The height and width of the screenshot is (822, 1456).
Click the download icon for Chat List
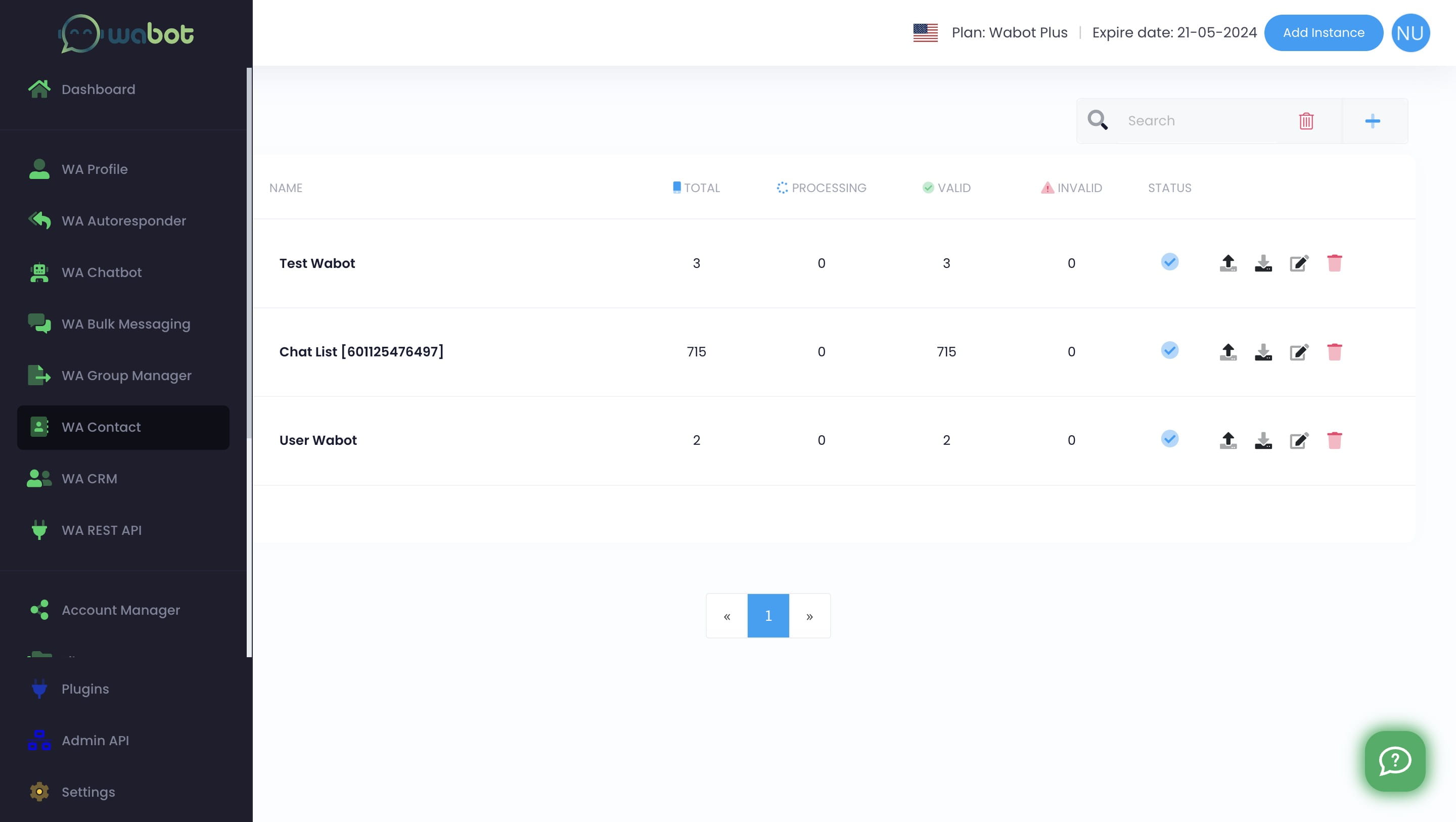1263,352
